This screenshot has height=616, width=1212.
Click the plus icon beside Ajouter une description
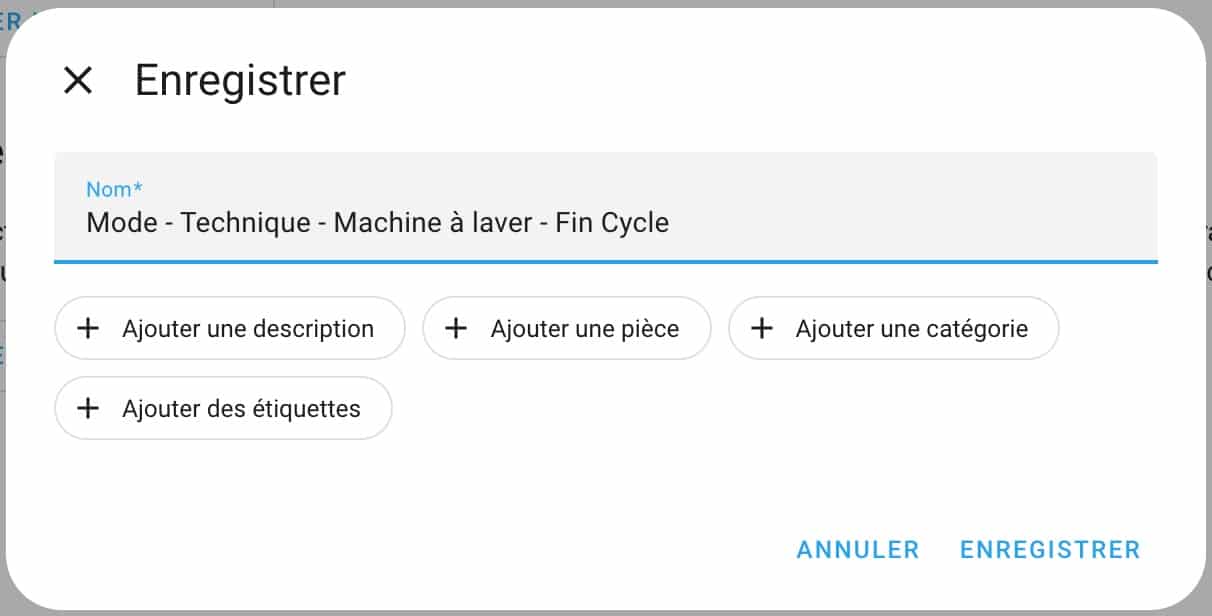(x=88, y=328)
